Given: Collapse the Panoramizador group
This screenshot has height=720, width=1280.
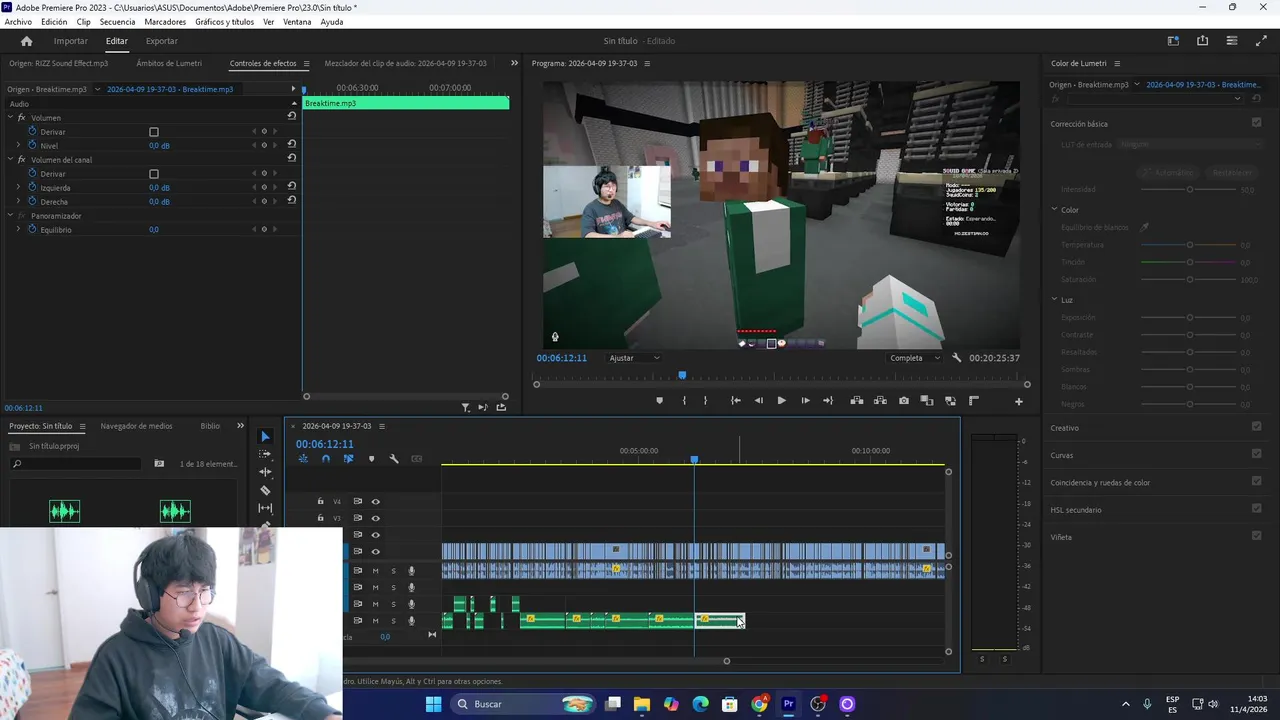Looking at the screenshot, I should click(11, 215).
